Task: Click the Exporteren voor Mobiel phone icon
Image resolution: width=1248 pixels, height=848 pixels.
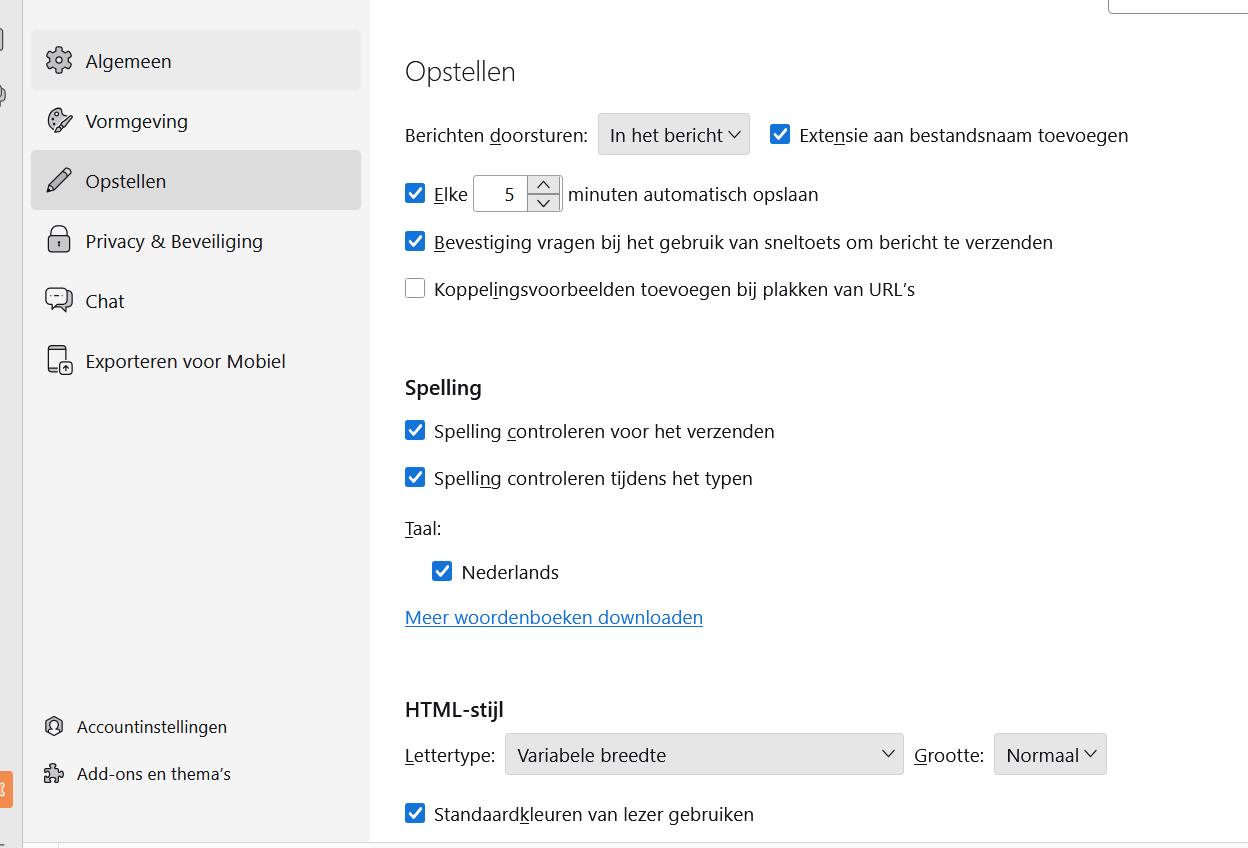Action: 60,361
